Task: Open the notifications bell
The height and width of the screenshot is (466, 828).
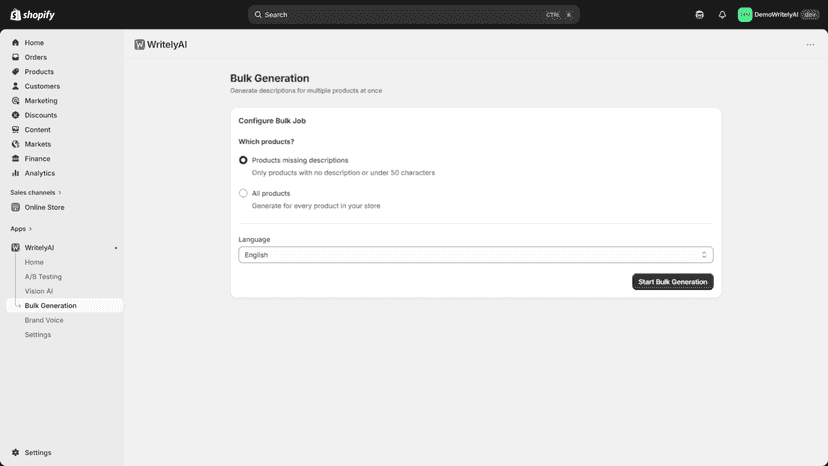Action: [x=722, y=15]
